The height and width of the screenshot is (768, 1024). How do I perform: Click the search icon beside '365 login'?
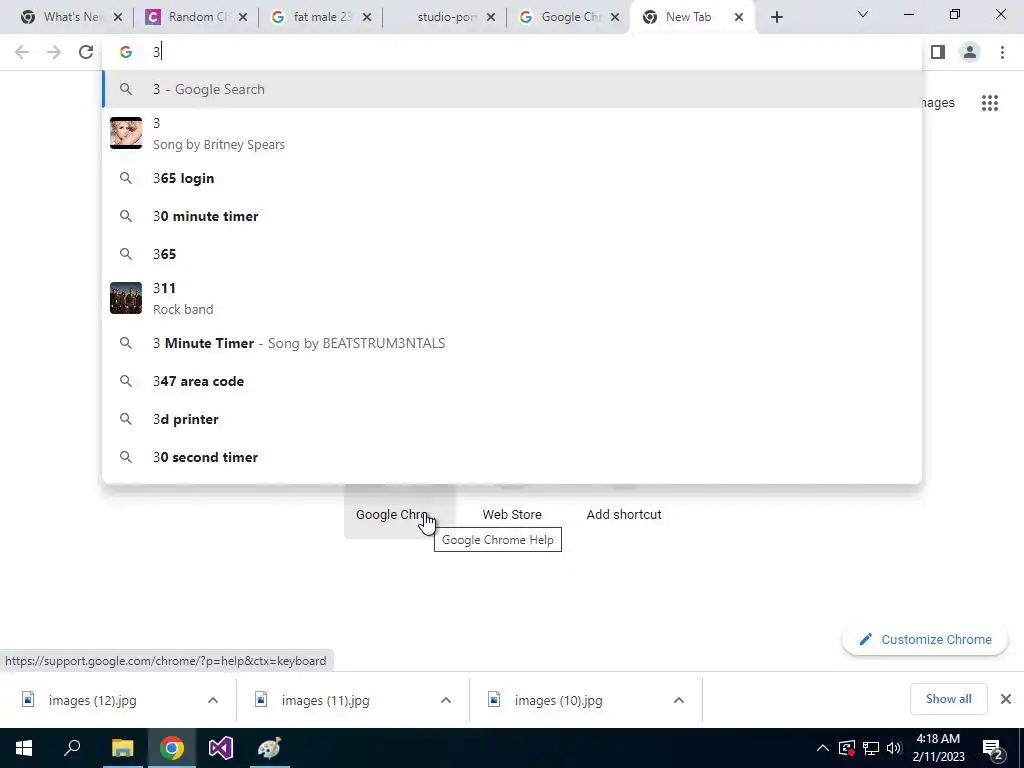click(126, 178)
